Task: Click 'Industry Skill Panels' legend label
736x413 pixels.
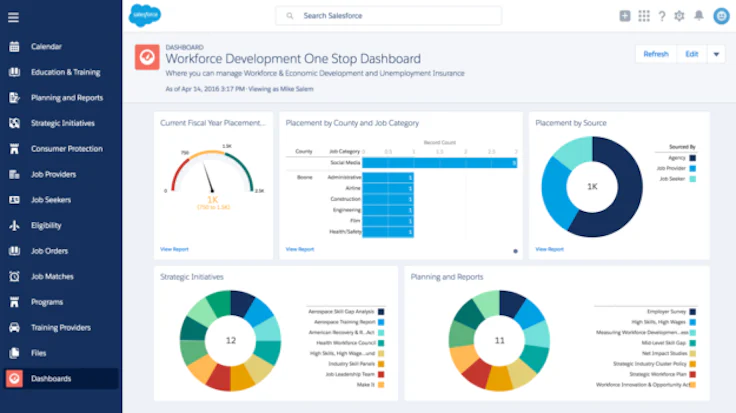Action: click(352, 364)
